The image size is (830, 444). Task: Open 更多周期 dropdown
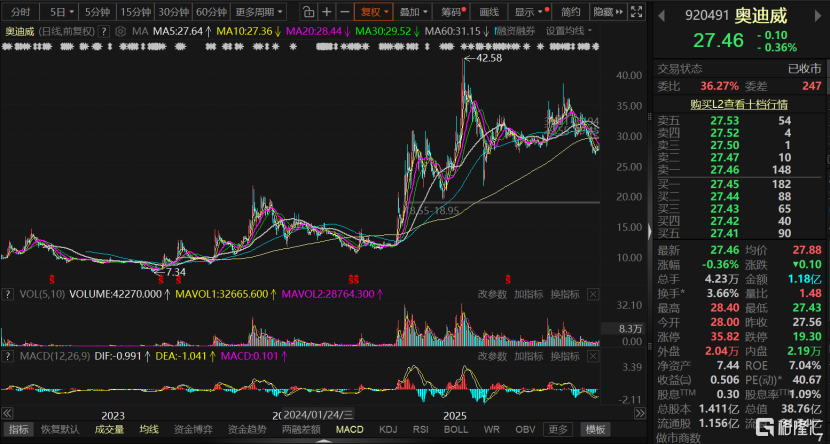pyautogui.click(x=259, y=12)
